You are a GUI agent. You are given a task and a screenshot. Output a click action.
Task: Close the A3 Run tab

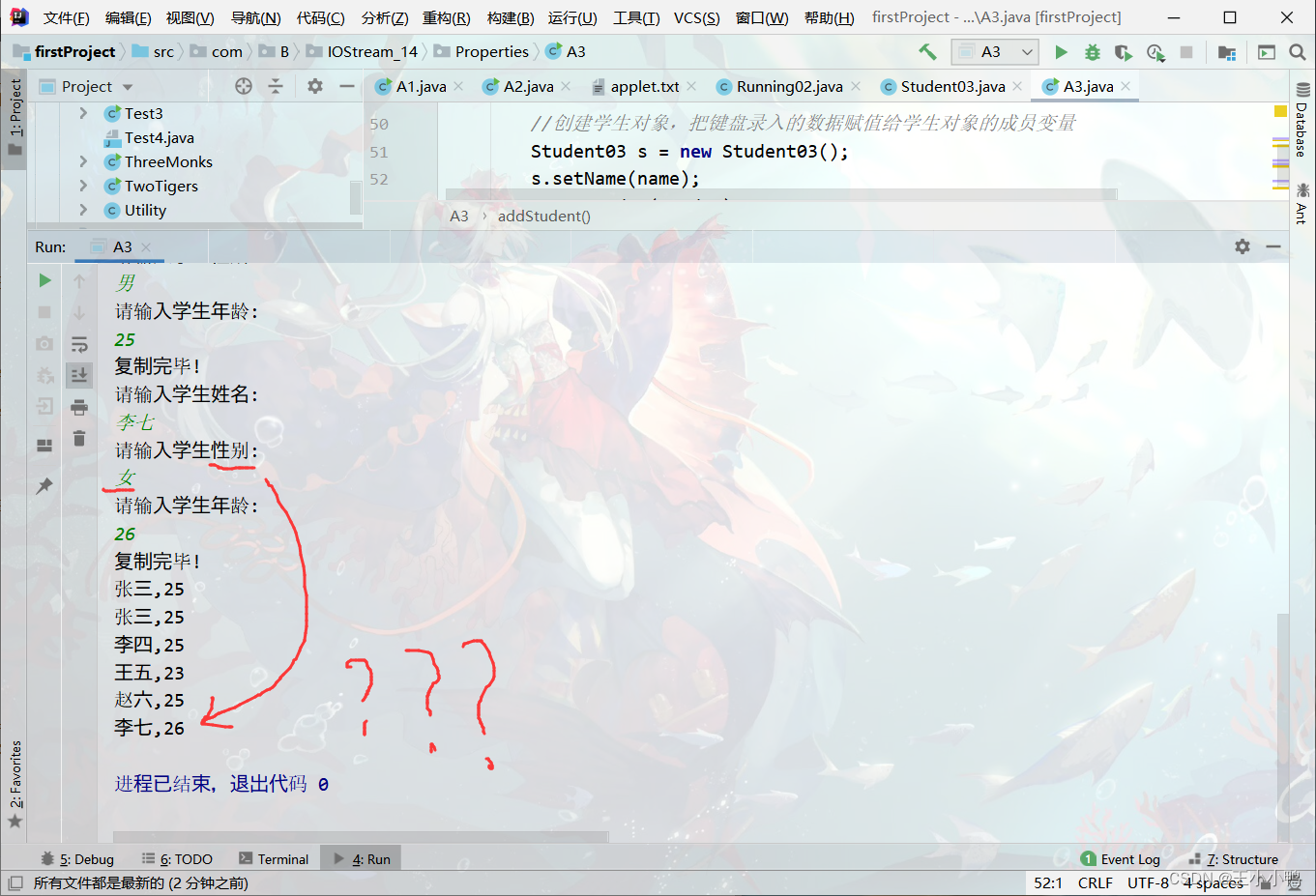coord(146,246)
